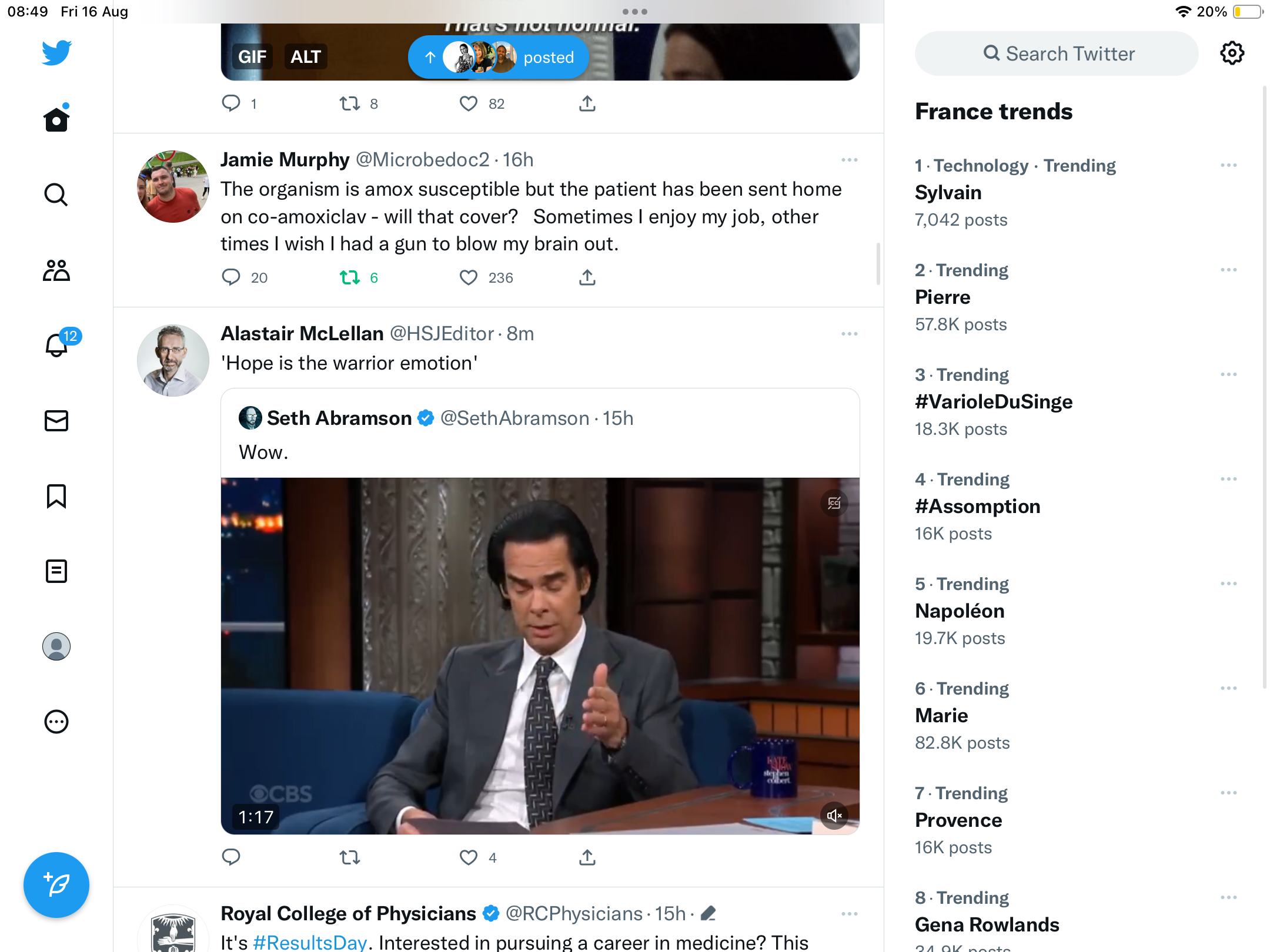This screenshot has width=1270, height=952.
Task: Tap the iPad multitasking three dots
Action: coord(635,12)
